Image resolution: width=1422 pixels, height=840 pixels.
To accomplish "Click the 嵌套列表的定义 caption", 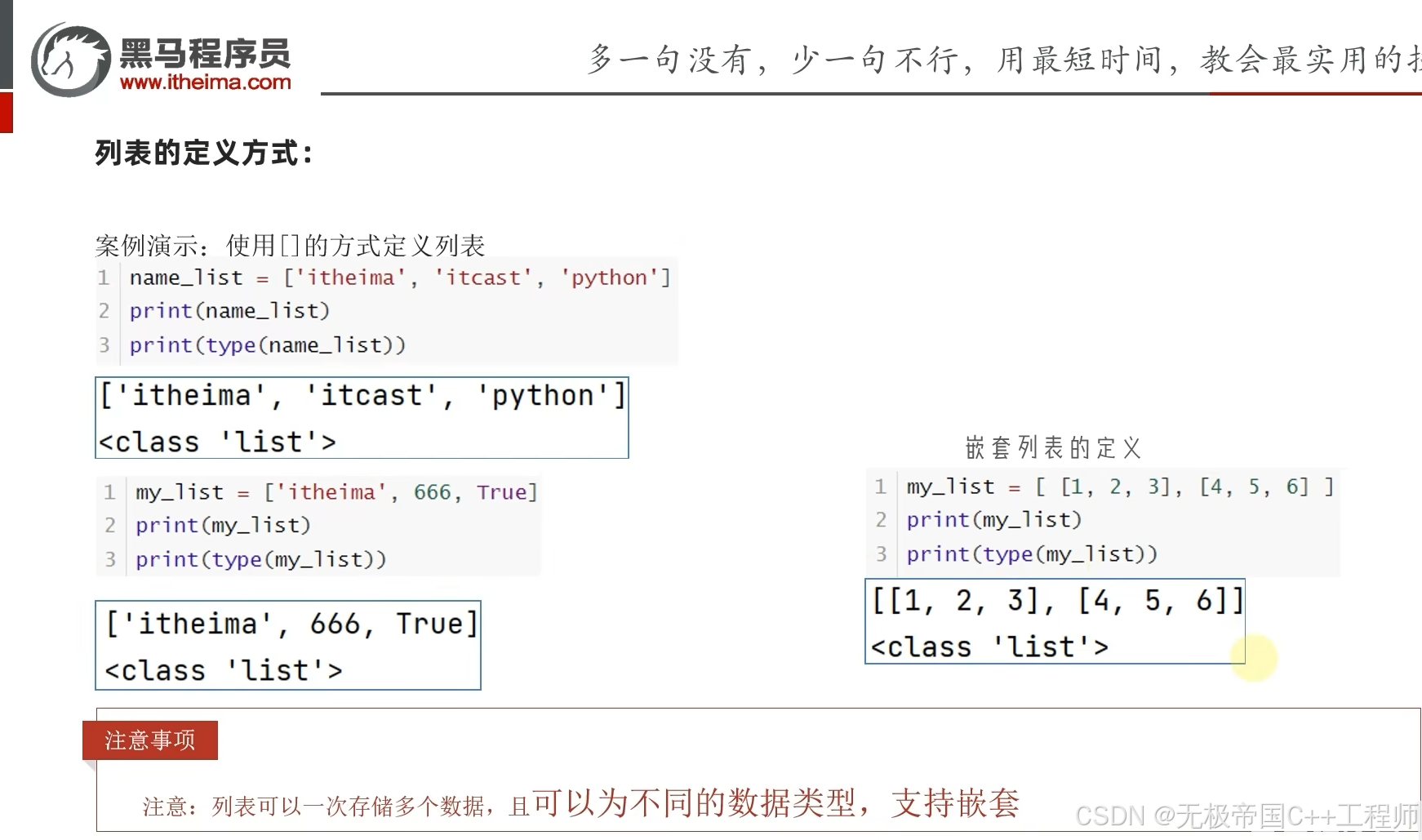I will (x=1053, y=447).
